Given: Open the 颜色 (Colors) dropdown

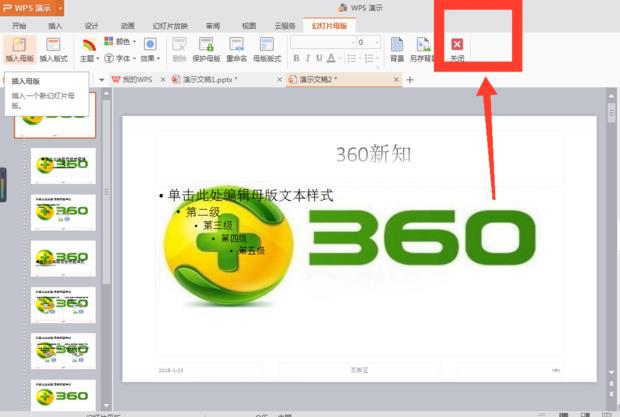Looking at the screenshot, I should (x=120, y=41).
